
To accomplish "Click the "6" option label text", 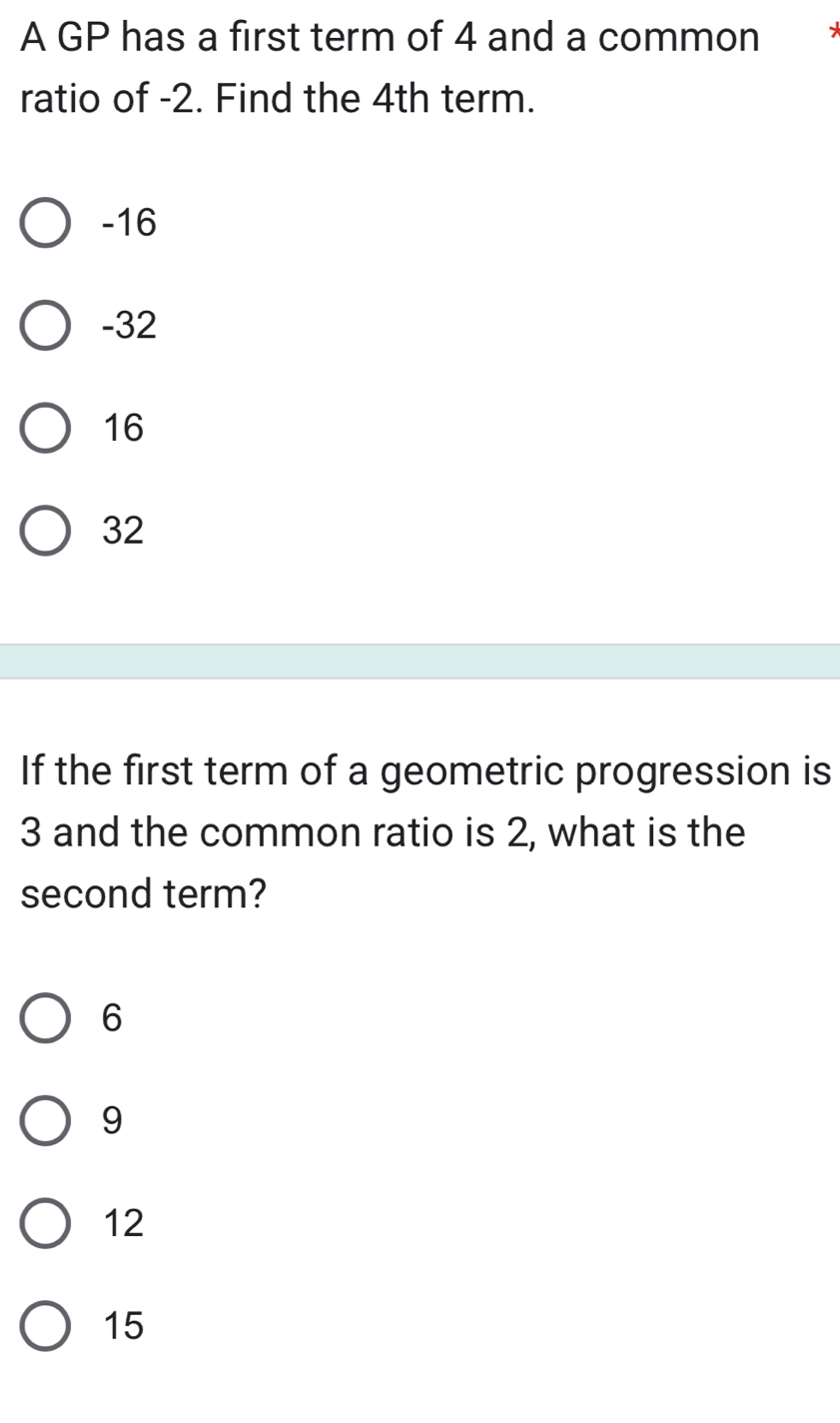I will 113,1018.
